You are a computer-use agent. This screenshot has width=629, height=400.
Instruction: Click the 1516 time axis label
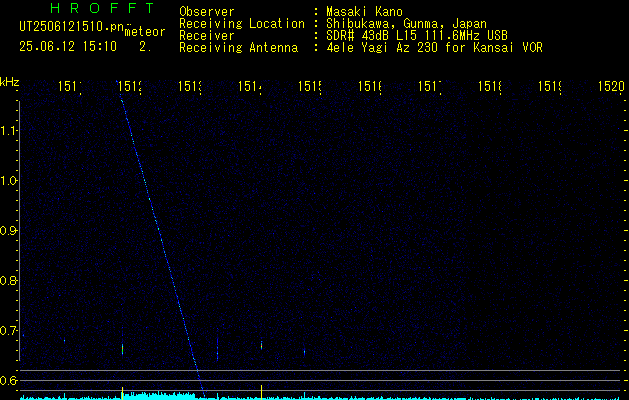point(371,86)
